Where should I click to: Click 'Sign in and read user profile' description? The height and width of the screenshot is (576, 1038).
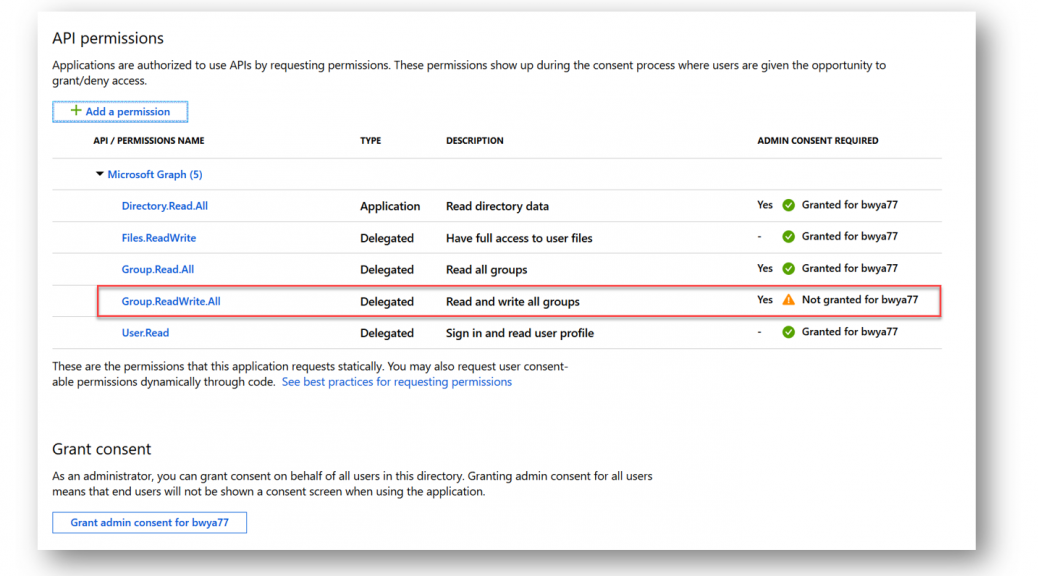click(x=520, y=333)
